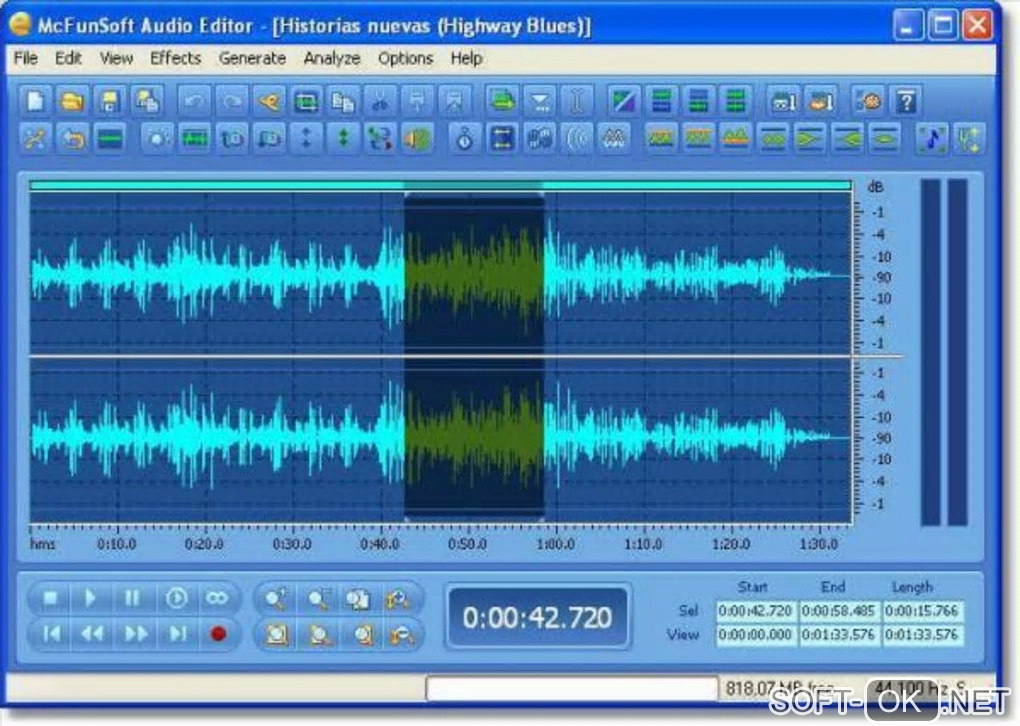Click the Sel End field 0:00:58.485
Viewport: 1020px width, 726px height.
838,611
